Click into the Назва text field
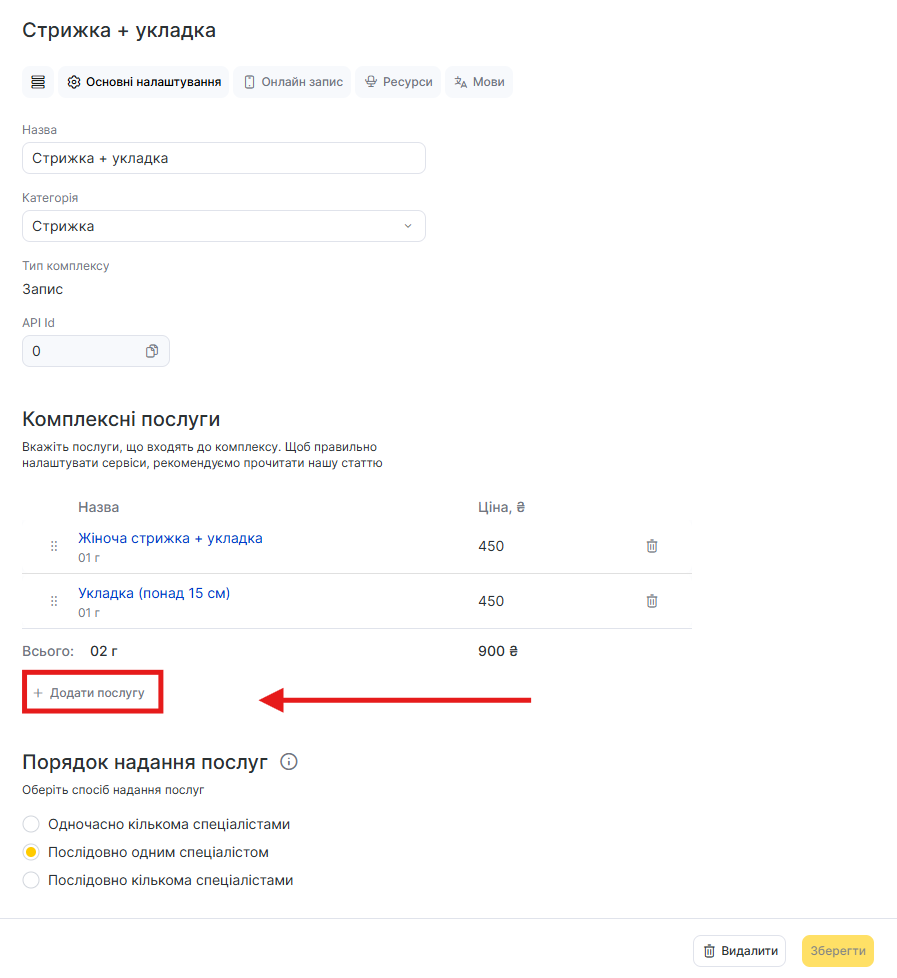Image resolution: width=897 pixels, height=978 pixels. [224, 158]
